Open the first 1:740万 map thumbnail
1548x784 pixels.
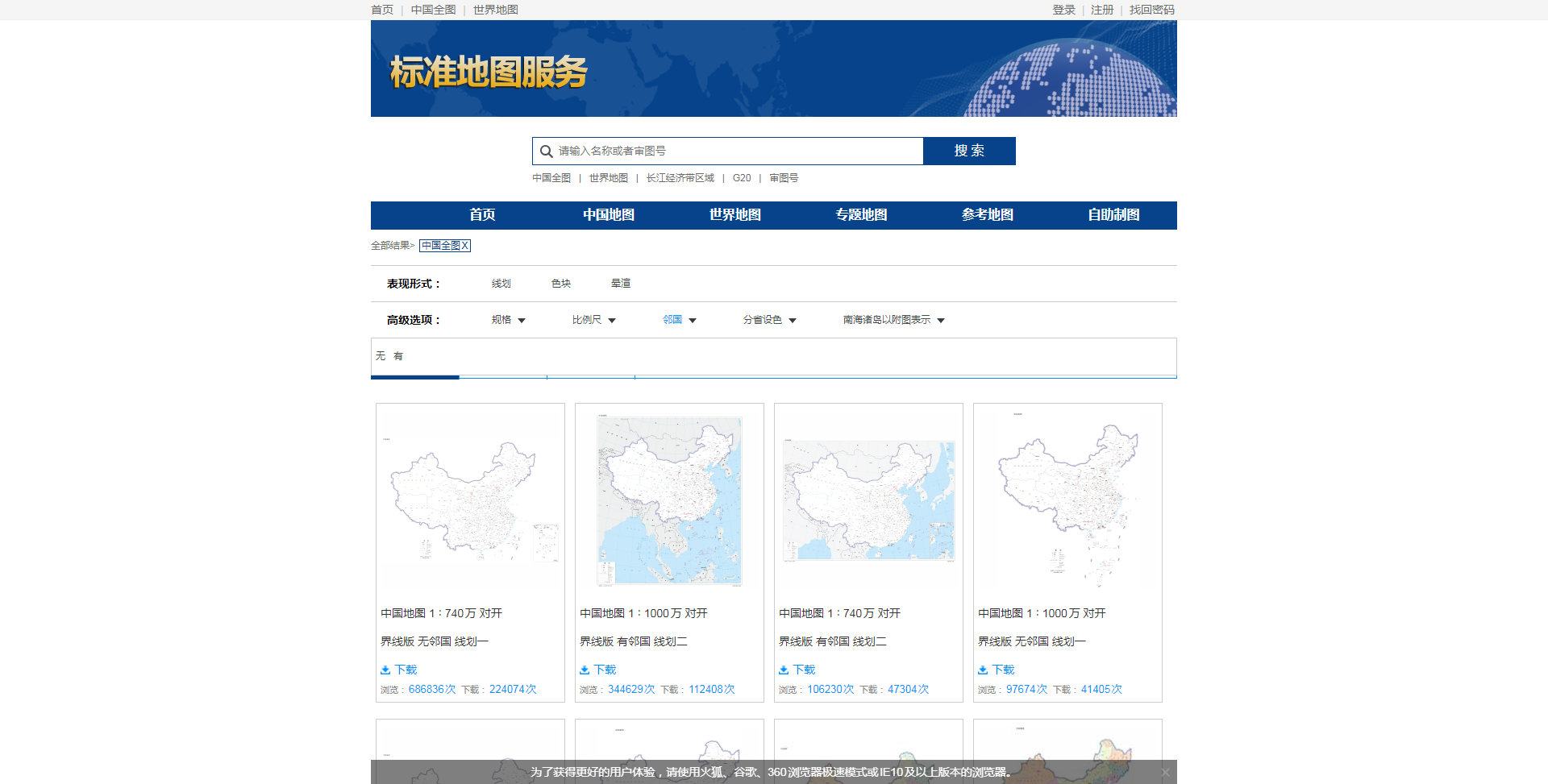point(470,500)
